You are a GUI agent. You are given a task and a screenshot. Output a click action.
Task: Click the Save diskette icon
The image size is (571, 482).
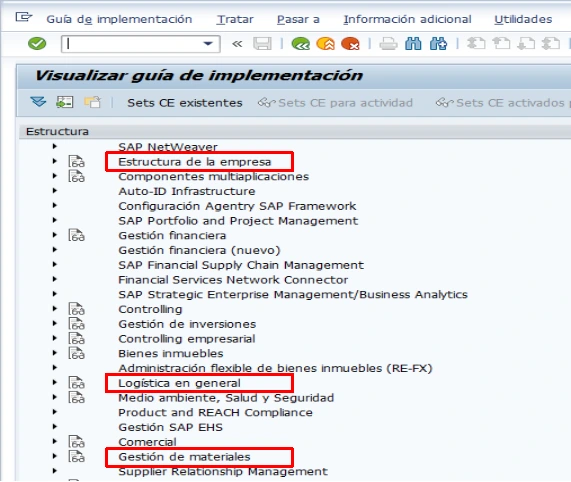click(x=262, y=44)
